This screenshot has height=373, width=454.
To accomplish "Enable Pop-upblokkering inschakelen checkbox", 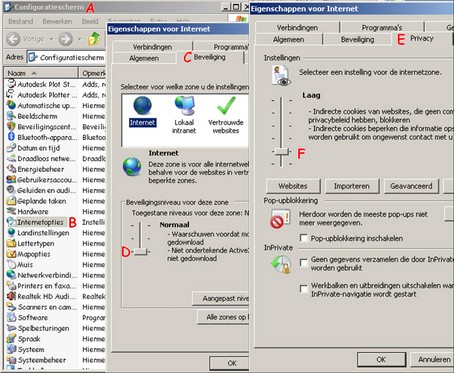I will 304,238.
